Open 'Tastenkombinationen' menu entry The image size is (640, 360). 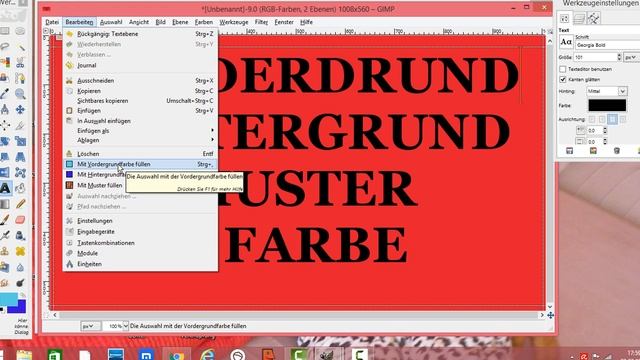pyautogui.click(x=140, y=243)
